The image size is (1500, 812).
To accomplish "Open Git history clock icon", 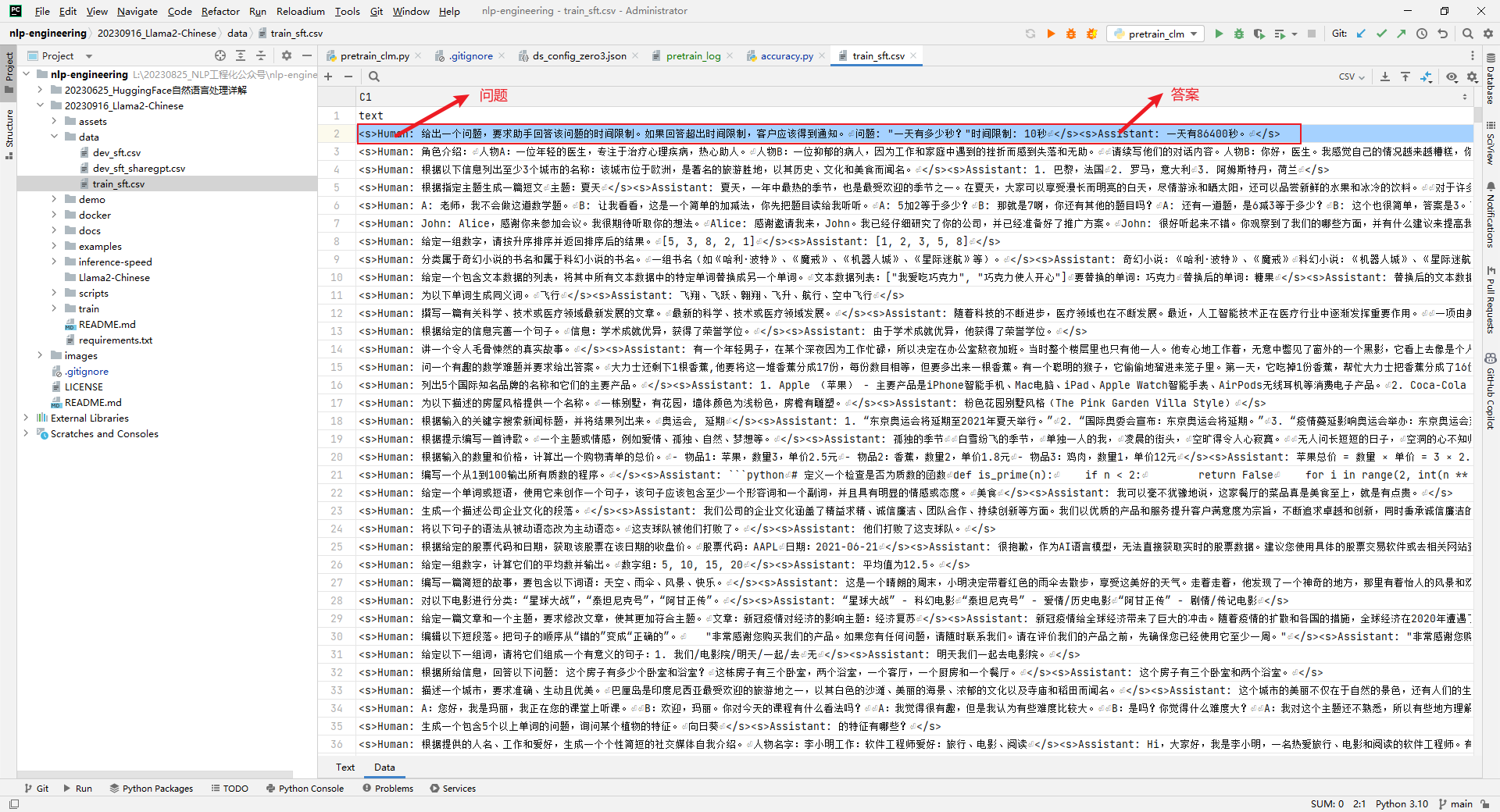I will [1422, 34].
